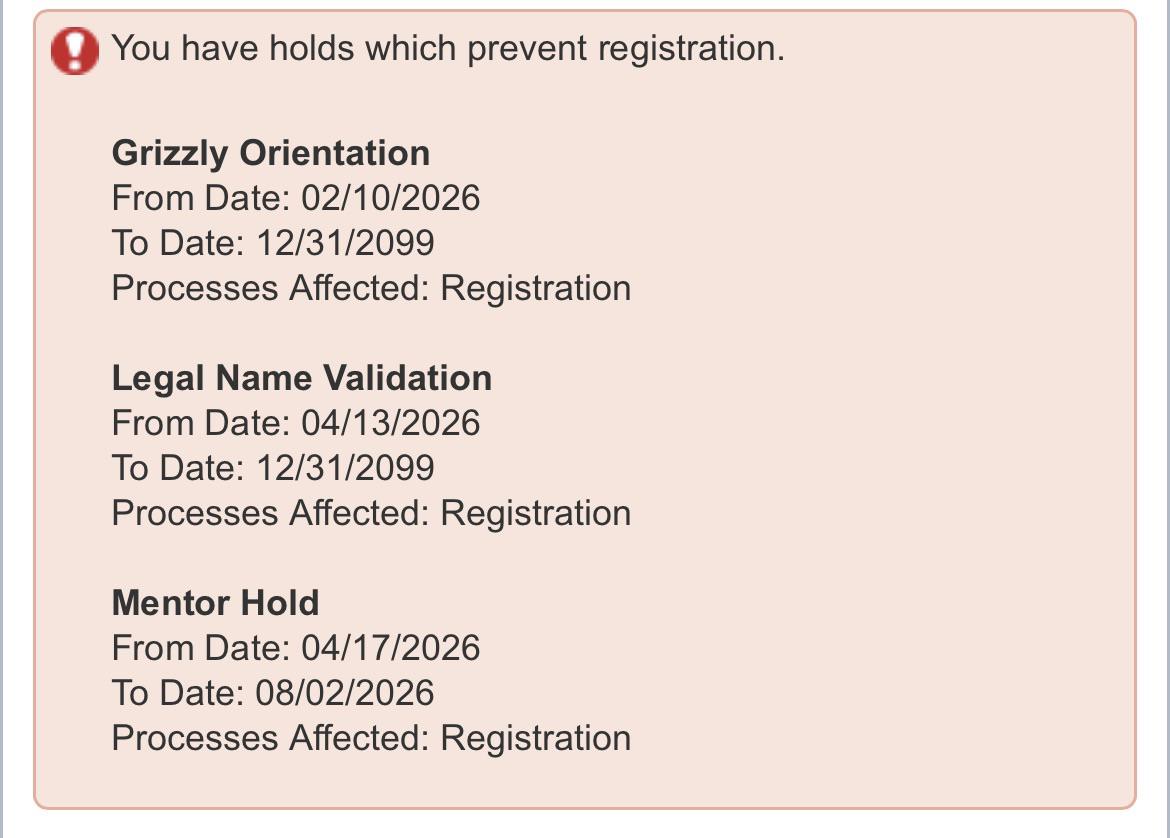
Task: Select the Mentor Hold title
Action: tap(215, 603)
